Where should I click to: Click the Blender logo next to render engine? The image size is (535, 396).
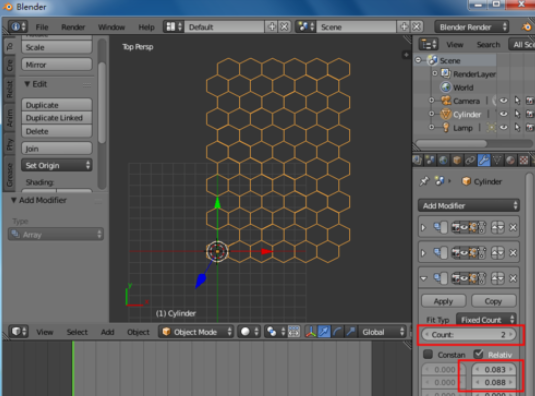[527, 27]
